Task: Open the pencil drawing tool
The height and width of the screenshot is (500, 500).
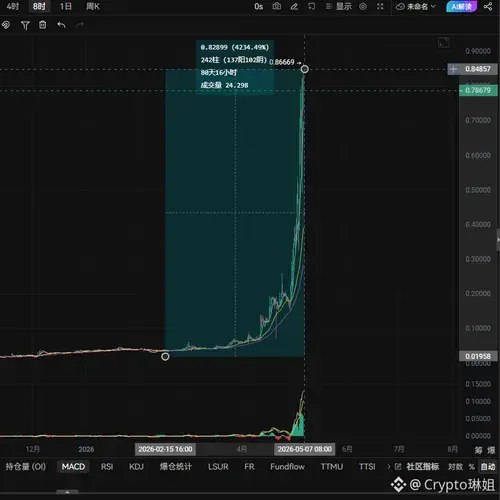Action: pos(294,6)
